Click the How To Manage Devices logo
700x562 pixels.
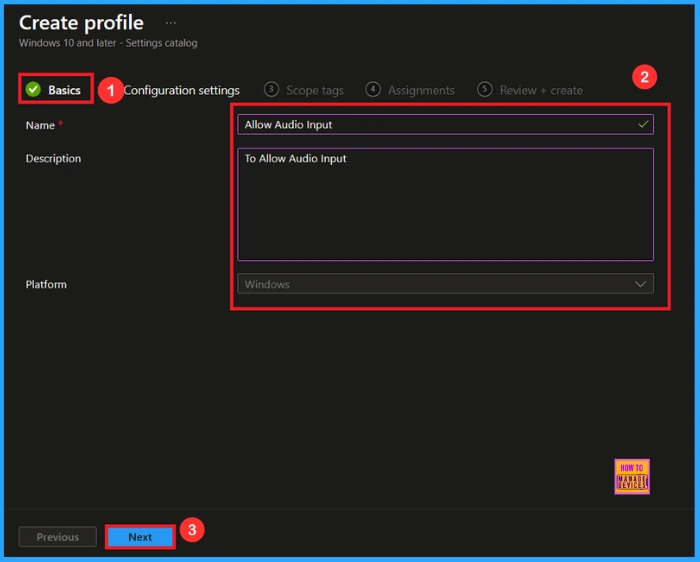click(x=631, y=477)
